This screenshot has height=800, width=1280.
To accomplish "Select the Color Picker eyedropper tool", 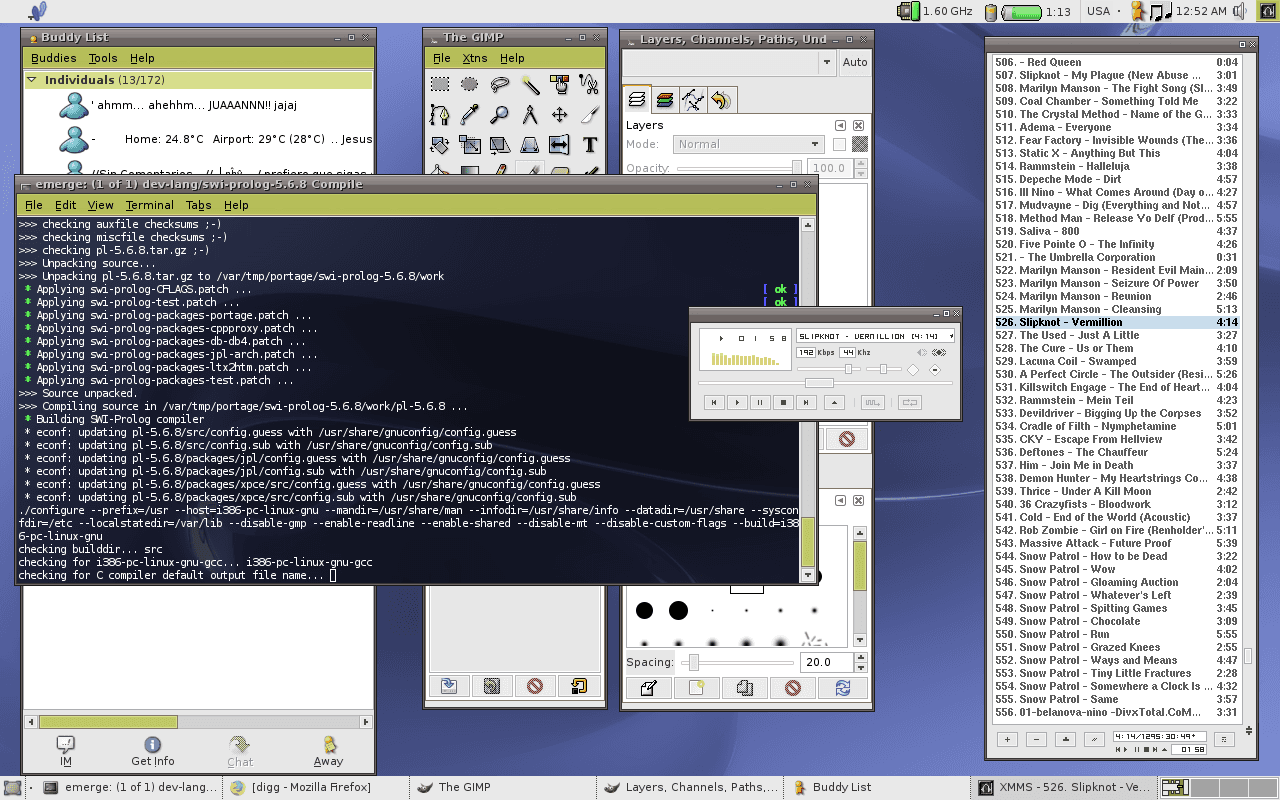I will coord(470,115).
